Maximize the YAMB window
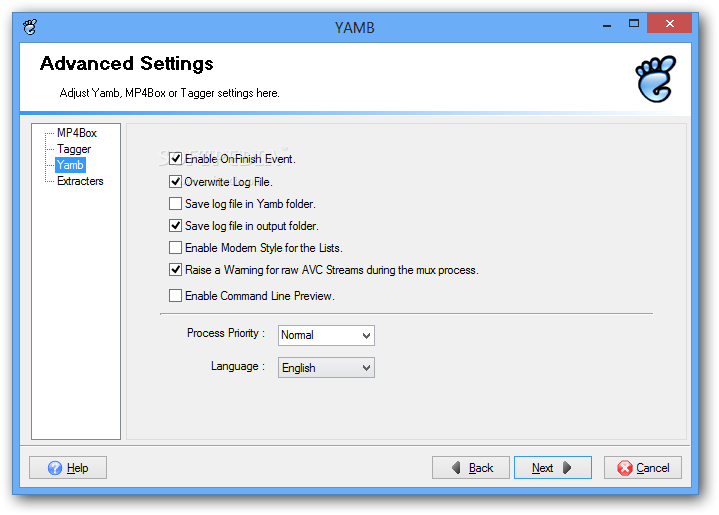The image size is (719, 515). click(634, 23)
